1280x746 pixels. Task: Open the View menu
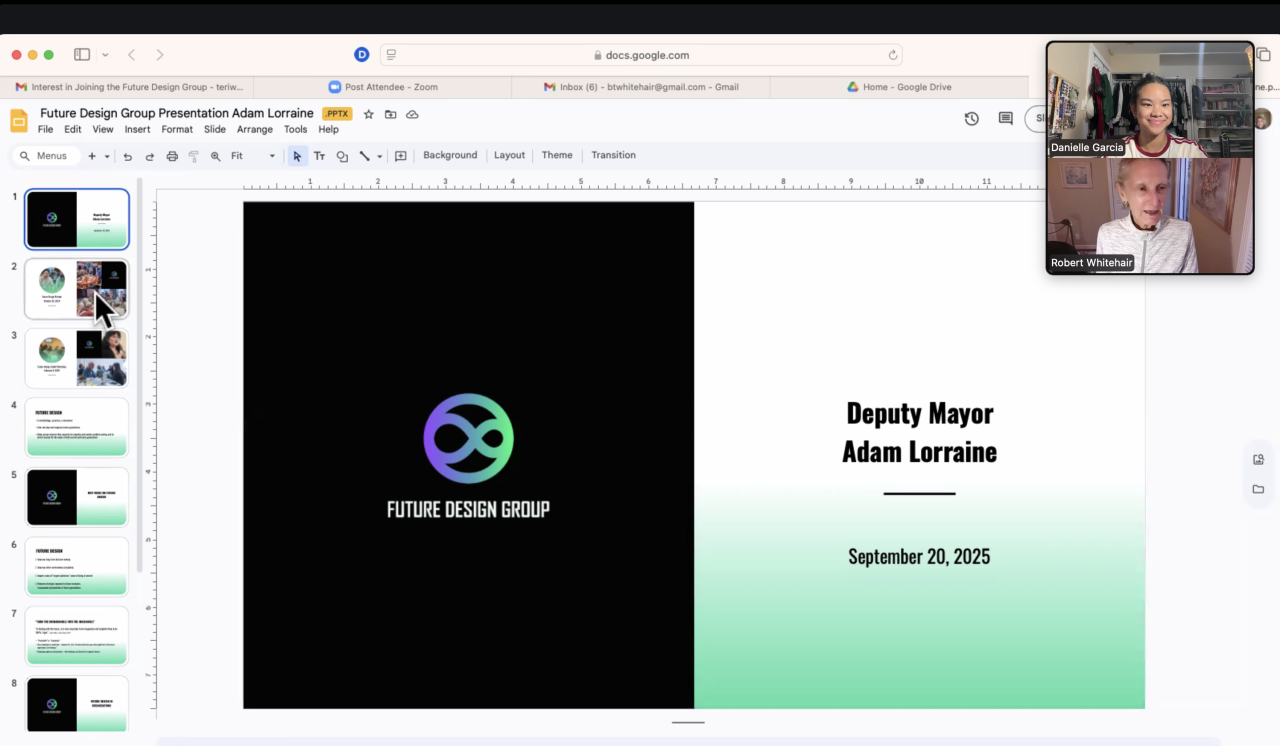point(103,130)
